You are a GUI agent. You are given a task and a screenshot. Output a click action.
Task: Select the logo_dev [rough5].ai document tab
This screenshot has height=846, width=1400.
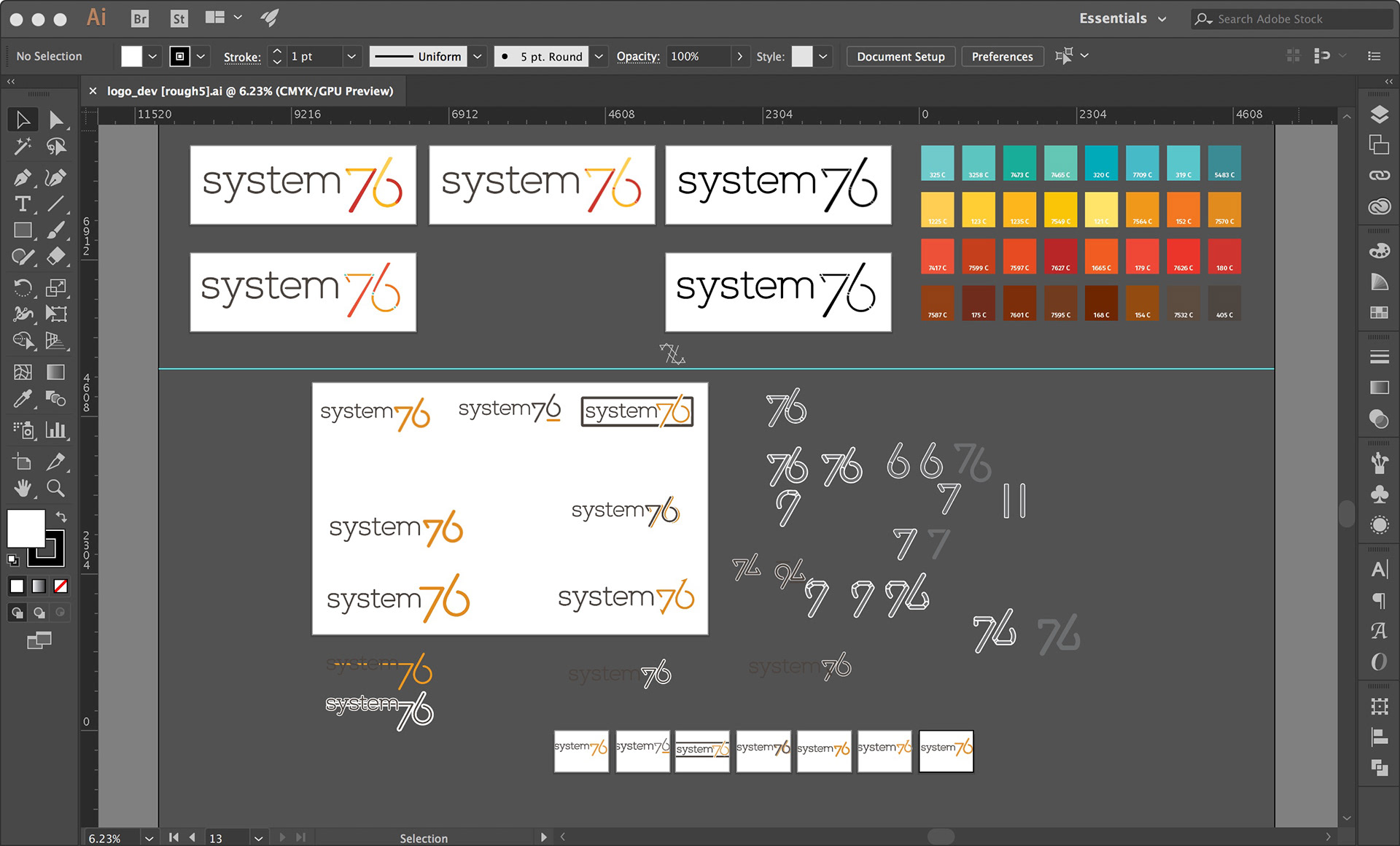tap(250, 91)
